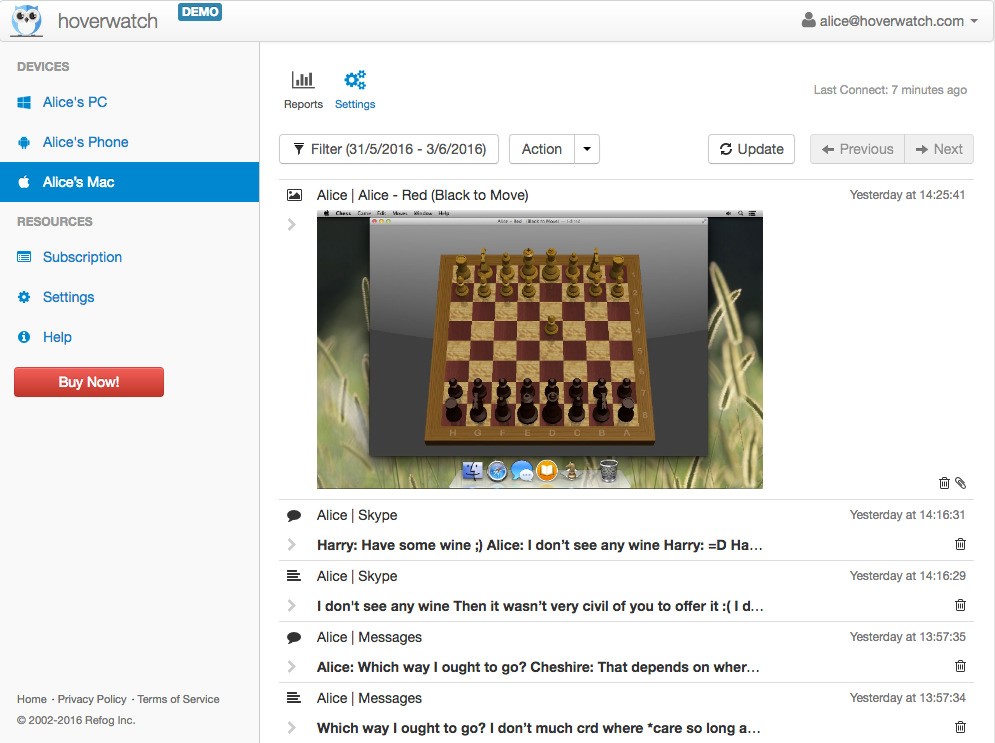Follow the Privacy Policy footer link
Screen dimensions: 995x743
tap(92, 699)
